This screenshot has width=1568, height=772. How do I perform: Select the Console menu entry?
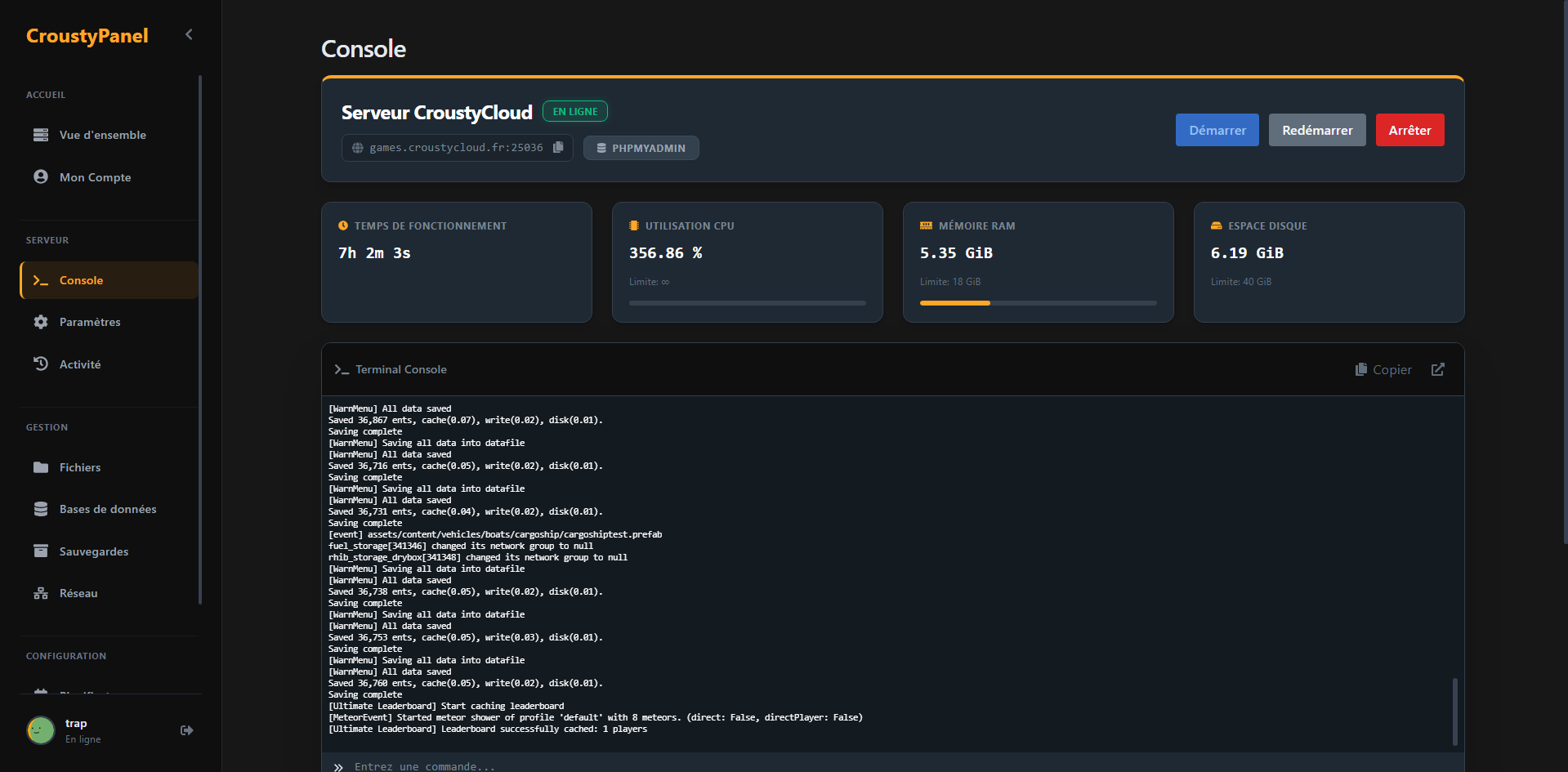coord(109,280)
